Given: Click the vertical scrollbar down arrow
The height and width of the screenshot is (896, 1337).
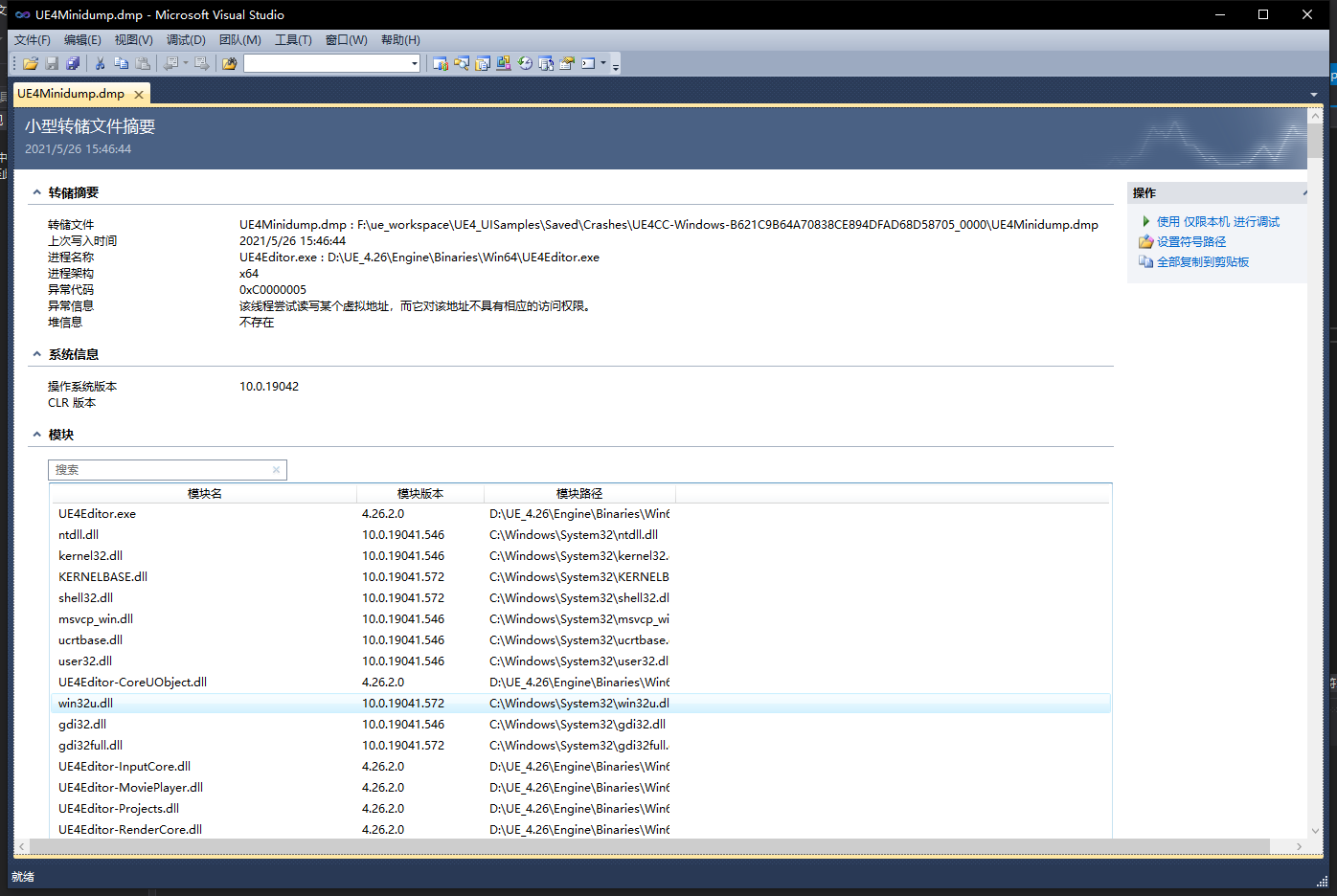Looking at the screenshot, I should pyautogui.click(x=1315, y=830).
